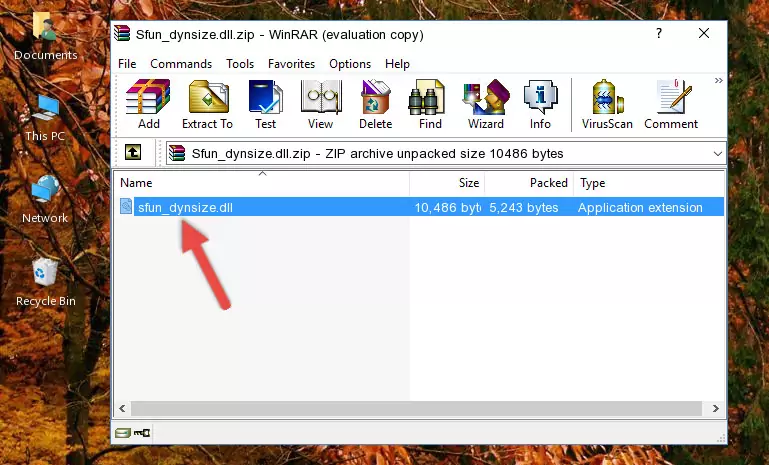Select the Extract To tool

(x=207, y=104)
